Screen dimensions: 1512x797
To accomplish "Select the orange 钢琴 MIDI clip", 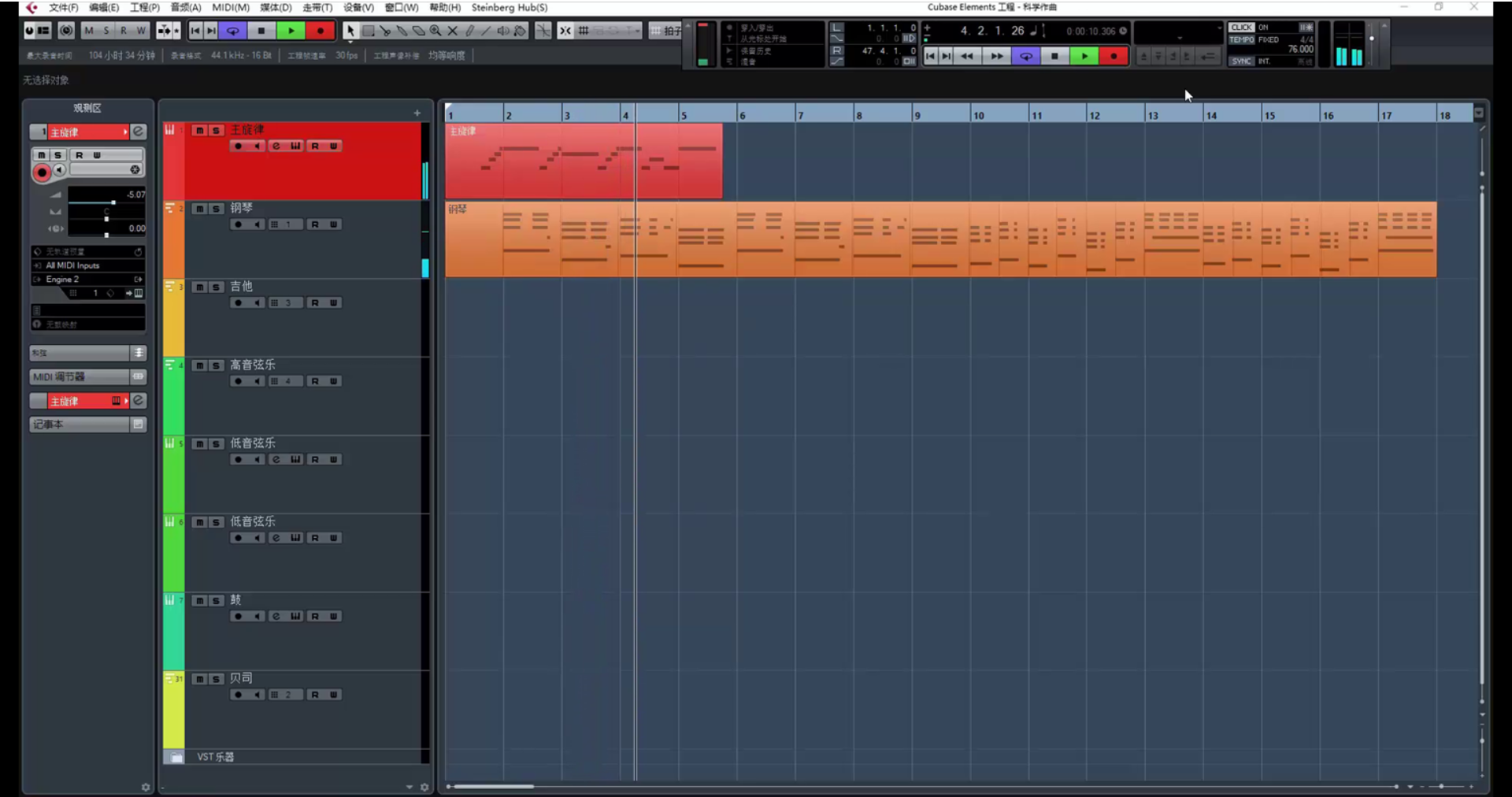I will (941, 239).
